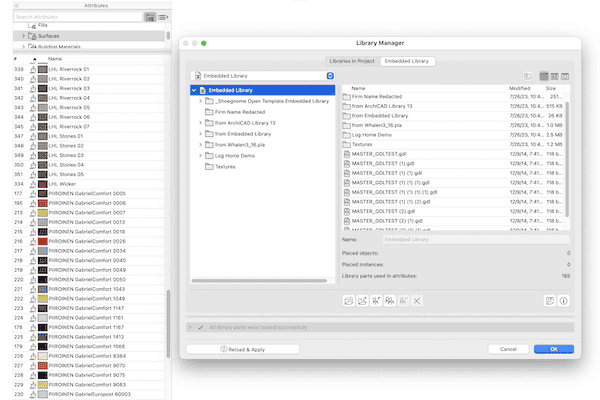
Task: Toggle folder view icon in Attributes panel
Action: (150, 17)
